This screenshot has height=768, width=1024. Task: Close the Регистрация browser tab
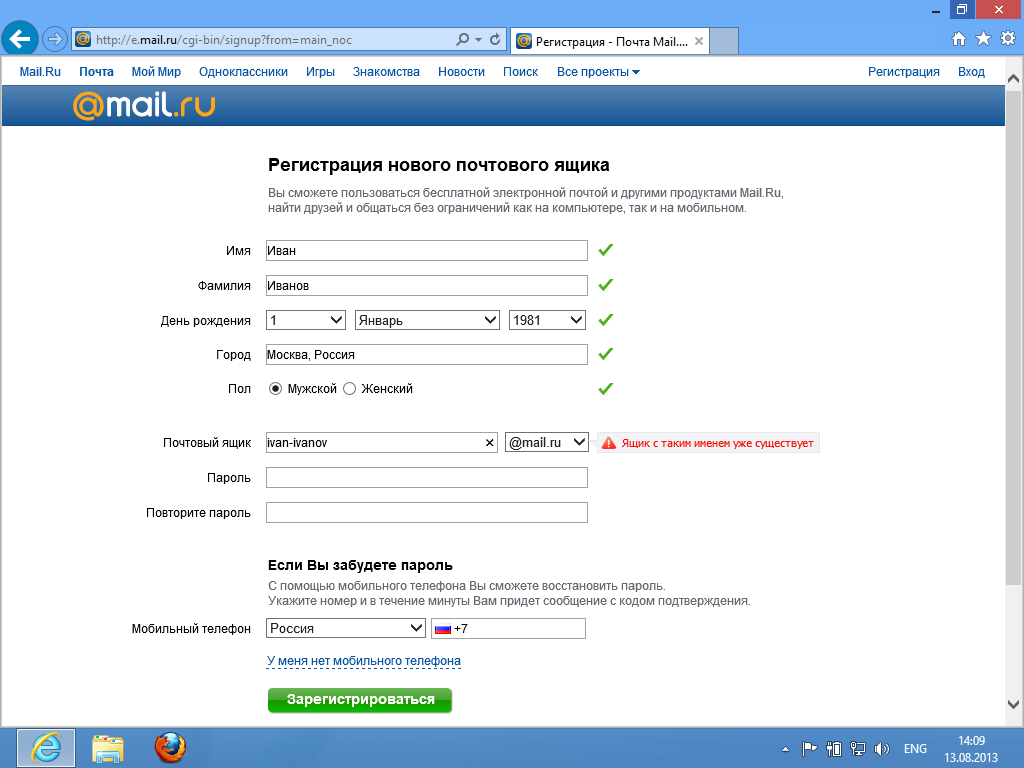click(x=699, y=41)
